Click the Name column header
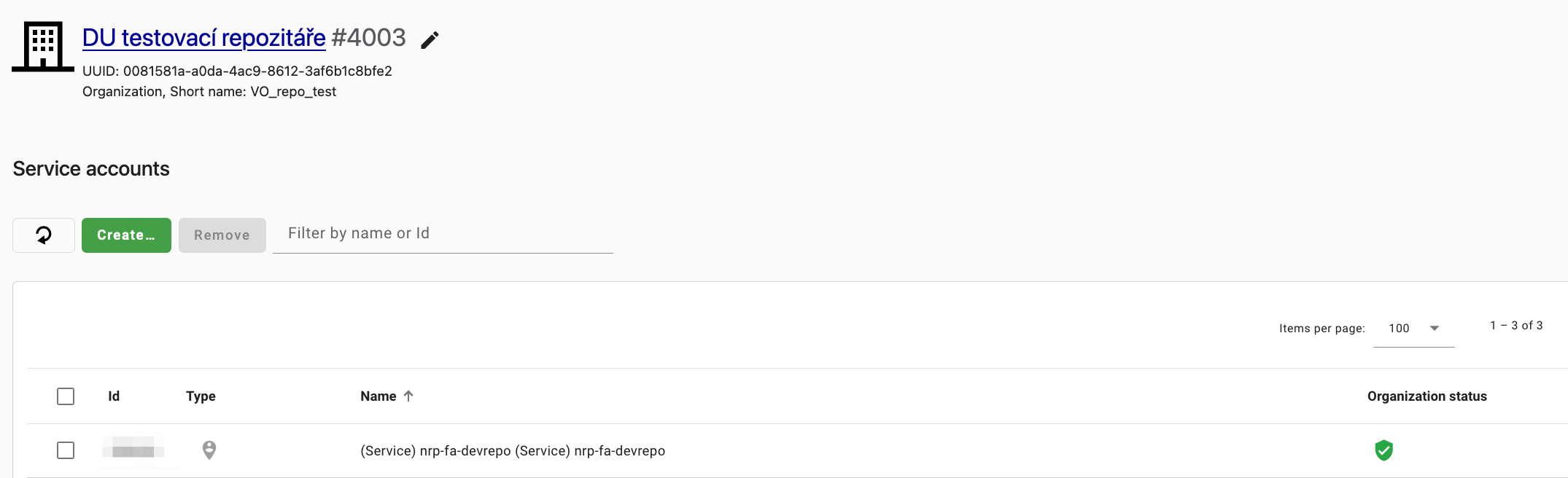The height and width of the screenshot is (478, 1568). coord(378,396)
